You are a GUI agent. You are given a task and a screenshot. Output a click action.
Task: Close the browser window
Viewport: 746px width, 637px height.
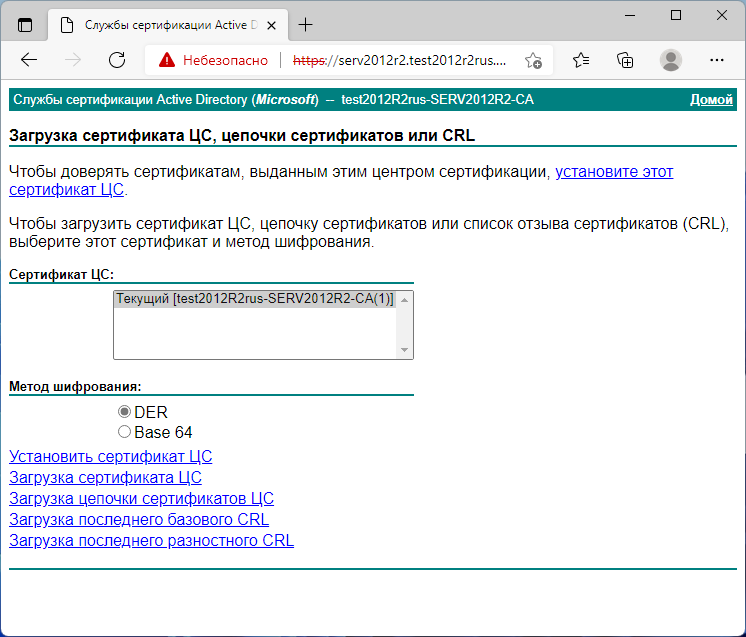pyautogui.click(x=722, y=15)
